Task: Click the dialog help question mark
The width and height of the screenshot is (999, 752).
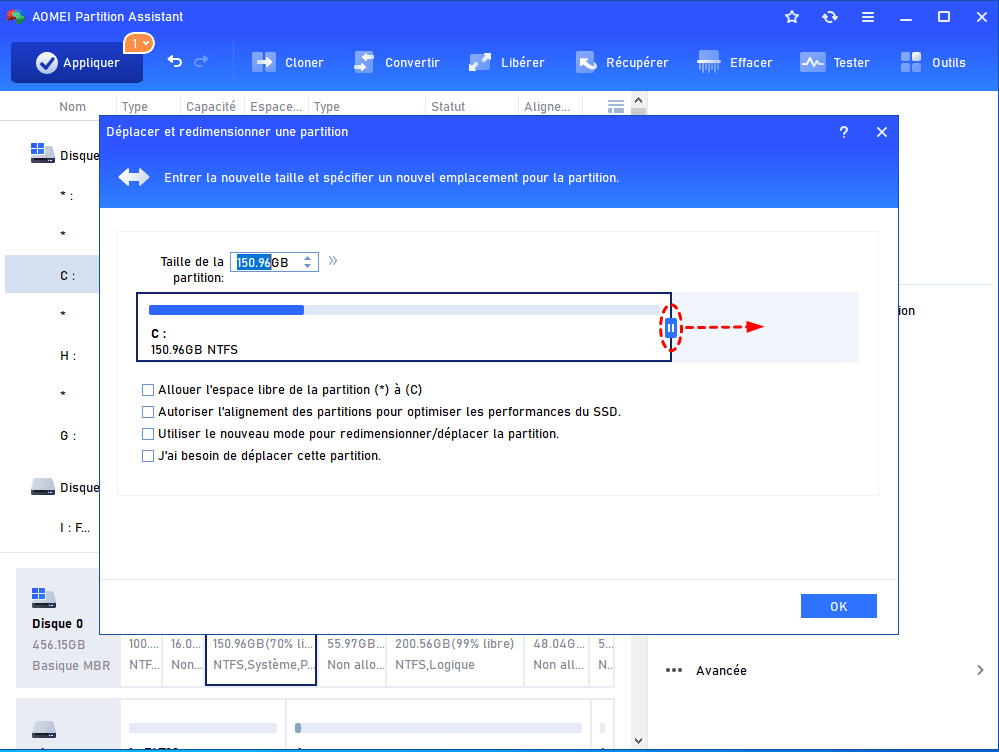Action: click(x=844, y=132)
